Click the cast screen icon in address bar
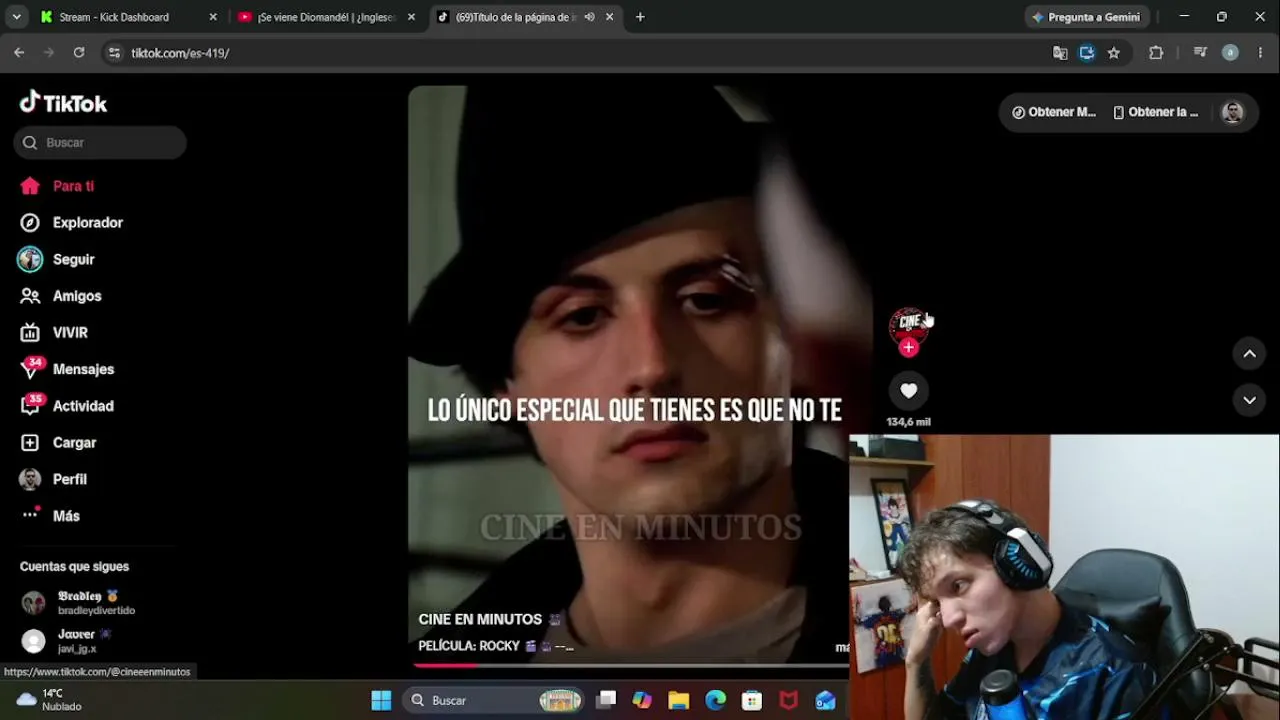1280x720 pixels. pos(1087,53)
